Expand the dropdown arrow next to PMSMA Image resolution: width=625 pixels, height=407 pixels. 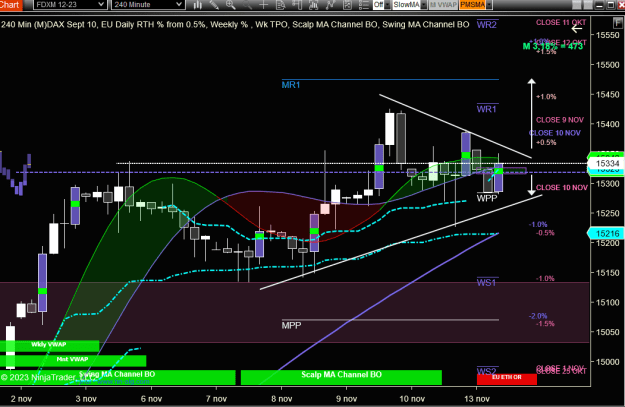489,5
